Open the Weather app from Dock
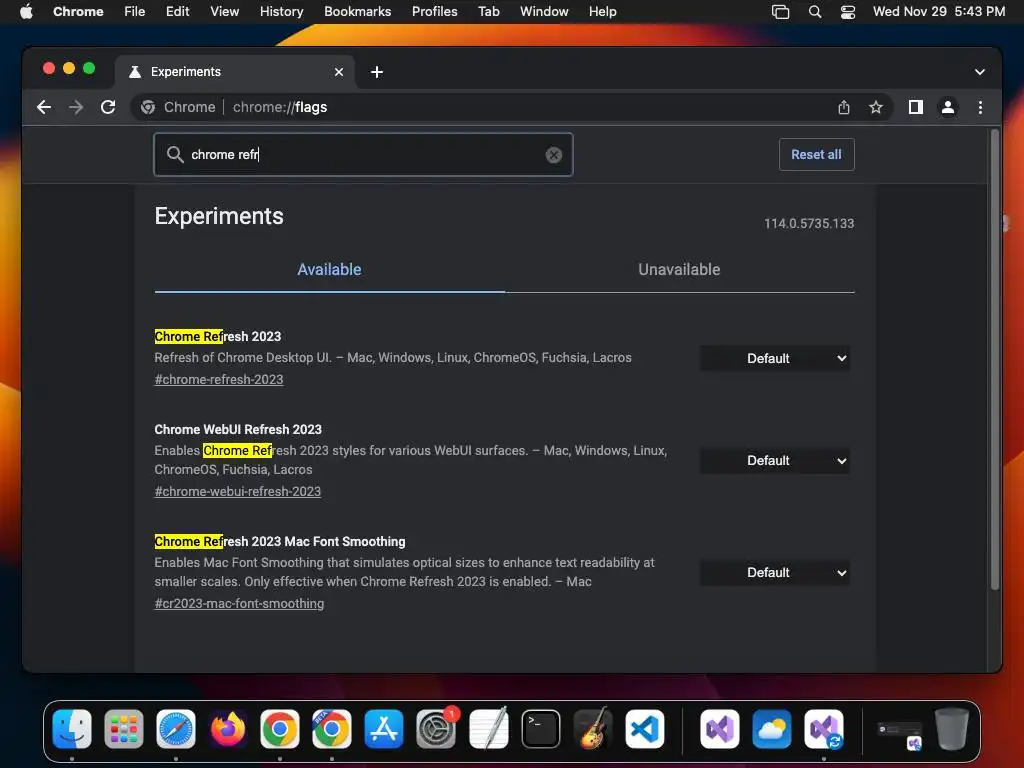The width and height of the screenshot is (1024, 768). click(x=771, y=729)
